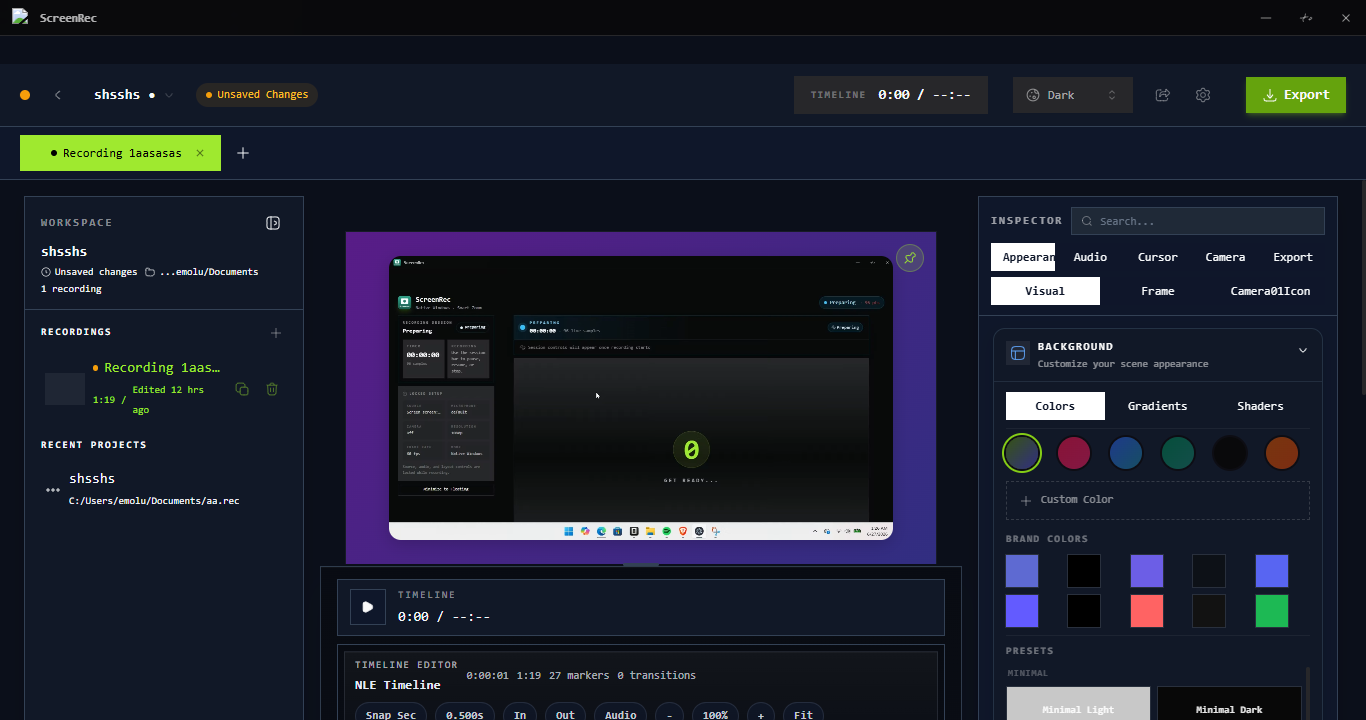Play the timeline with the play button

(x=368, y=607)
